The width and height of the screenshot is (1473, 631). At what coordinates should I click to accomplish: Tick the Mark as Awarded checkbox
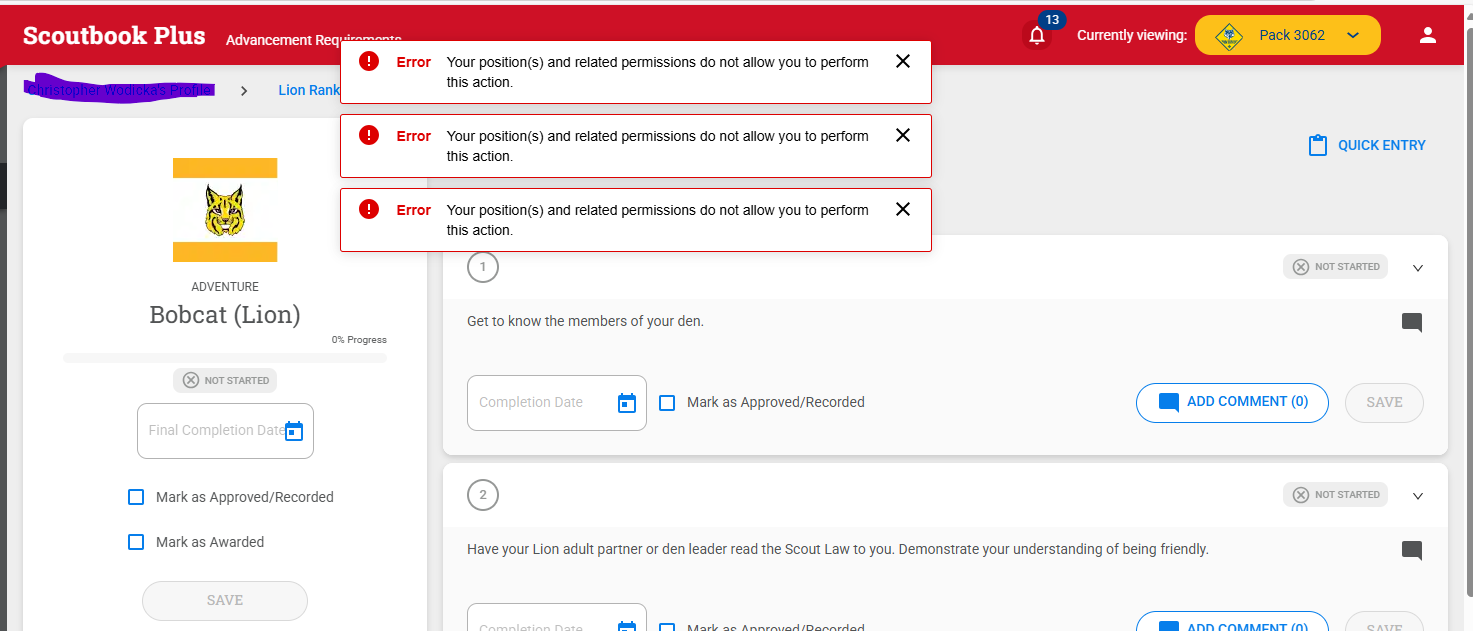[136, 542]
